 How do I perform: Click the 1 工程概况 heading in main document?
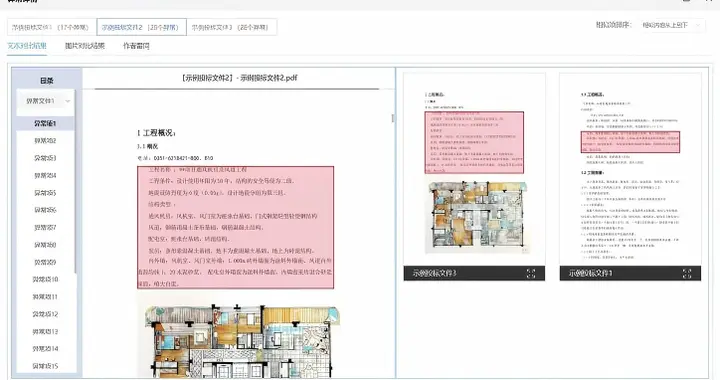(x=157, y=133)
